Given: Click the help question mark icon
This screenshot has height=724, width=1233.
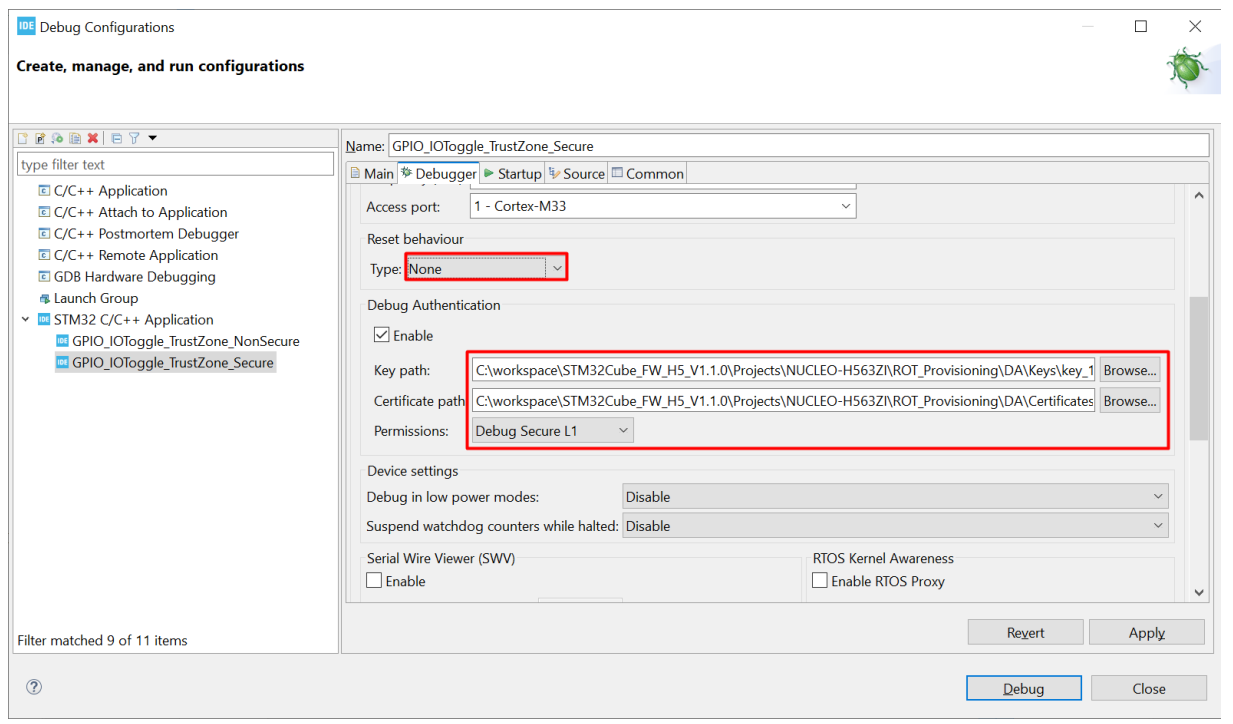Looking at the screenshot, I should [34, 687].
